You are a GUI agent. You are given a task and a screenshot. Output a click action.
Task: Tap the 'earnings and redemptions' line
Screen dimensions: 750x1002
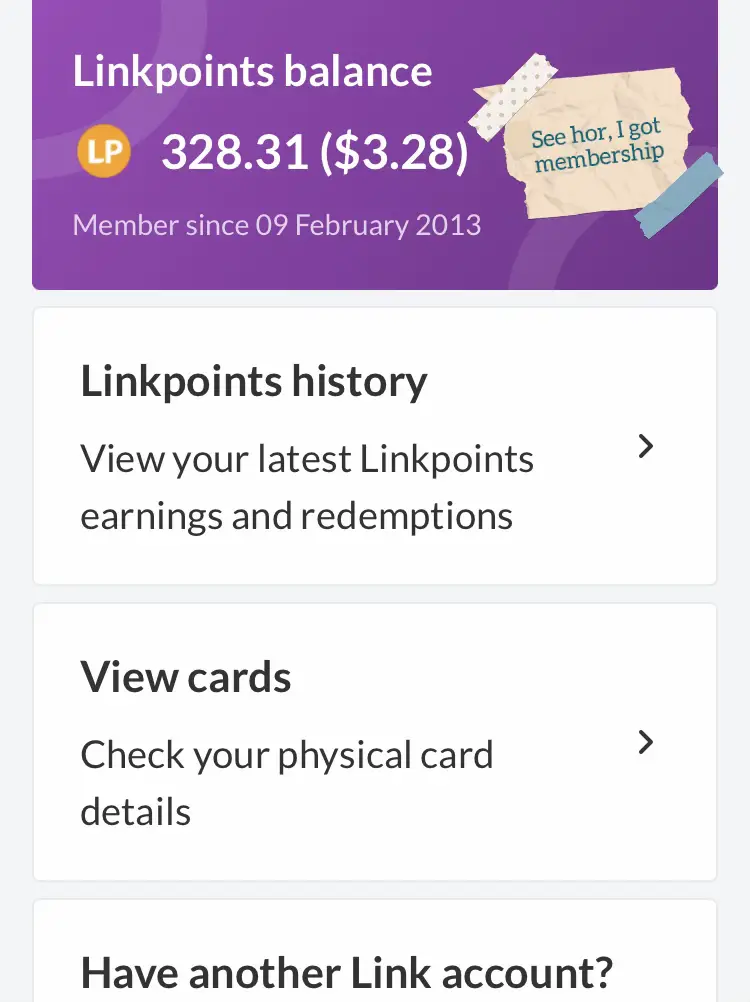296,516
